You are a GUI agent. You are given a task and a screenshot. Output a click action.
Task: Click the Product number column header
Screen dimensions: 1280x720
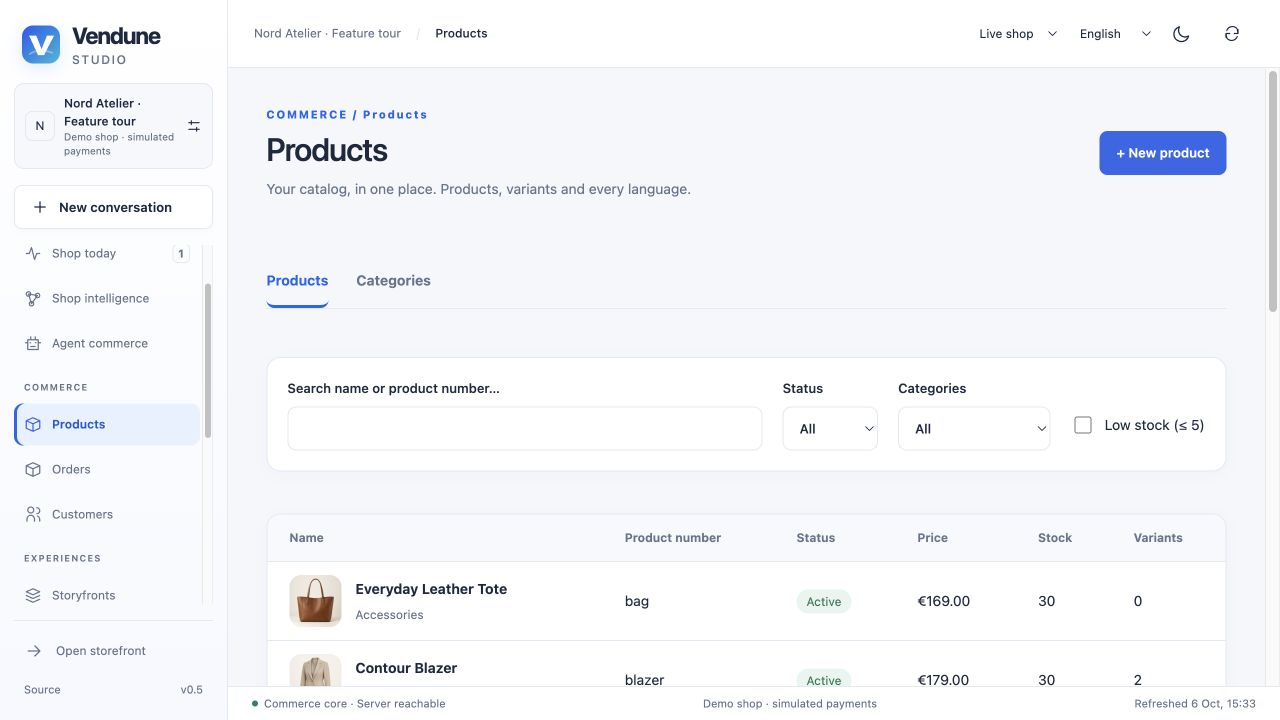[x=673, y=538]
